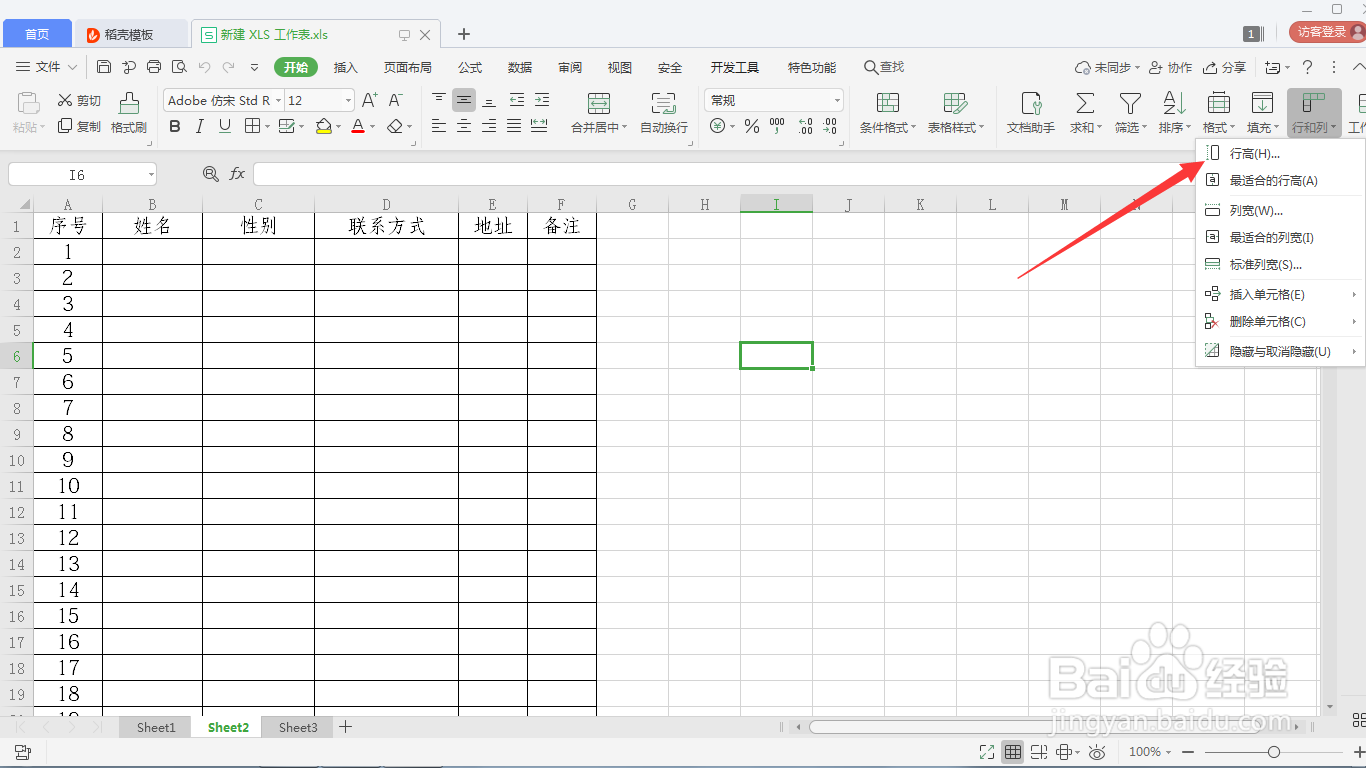The image size is (1366, 768).
Task: Choose AutoFit Row Height (最适合的行高)
Action: (x=1280, y=181)
